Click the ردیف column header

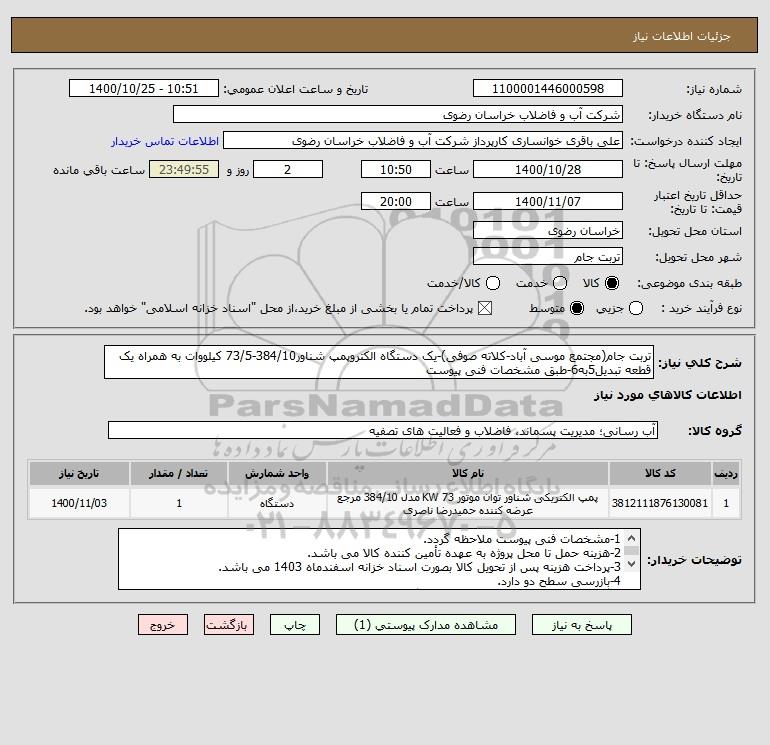pos(726,473)
